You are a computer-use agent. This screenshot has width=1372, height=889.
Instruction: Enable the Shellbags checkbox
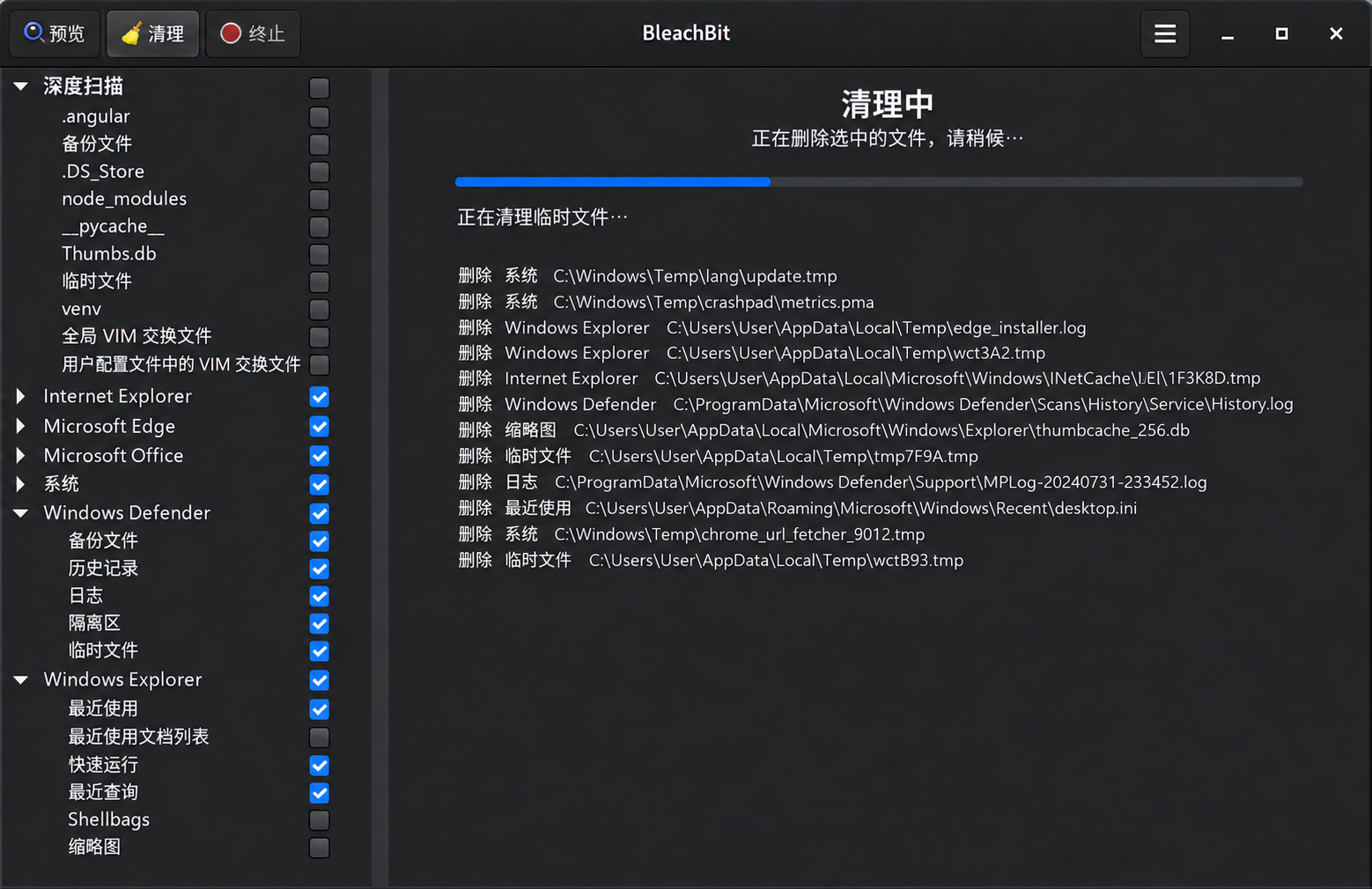[320, 820]
